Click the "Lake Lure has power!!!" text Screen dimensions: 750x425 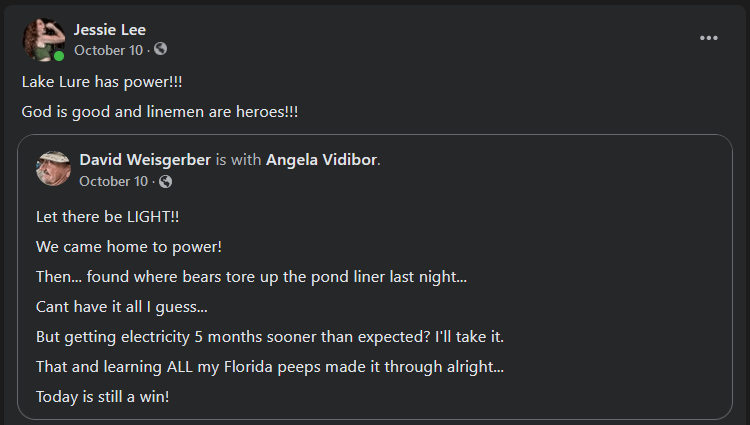(101, 82)
